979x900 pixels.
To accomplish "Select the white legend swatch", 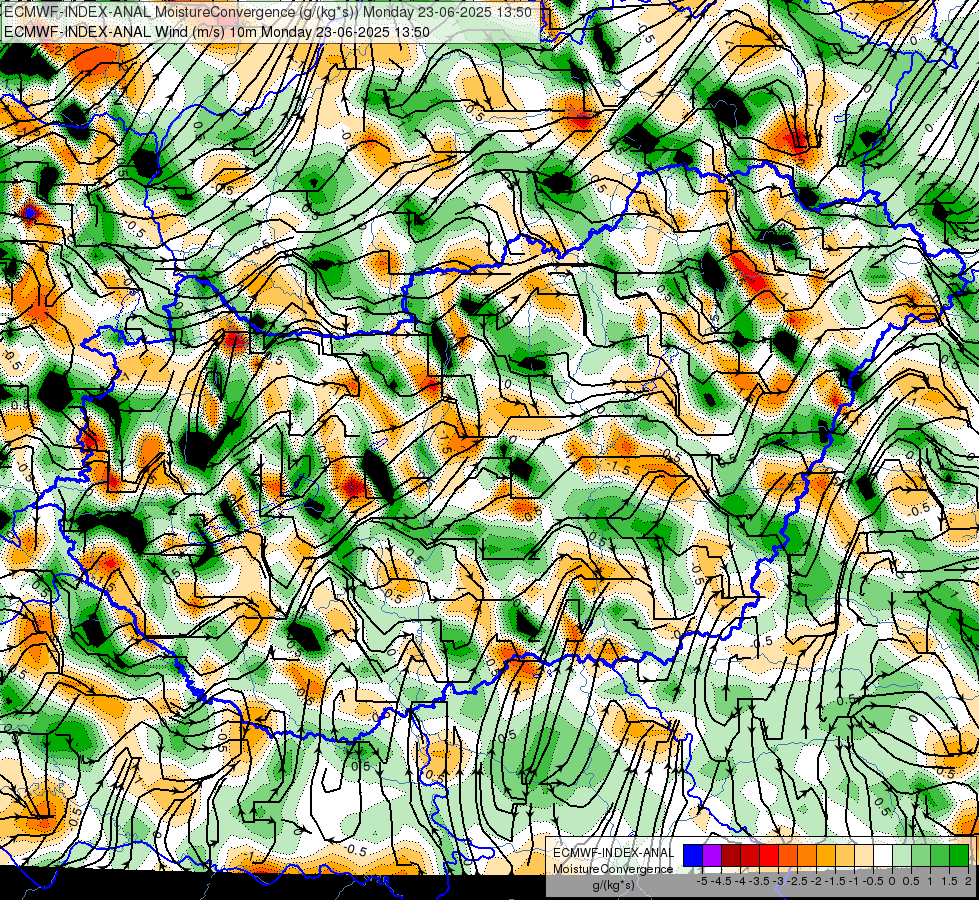I will click(x=883, y=855).
